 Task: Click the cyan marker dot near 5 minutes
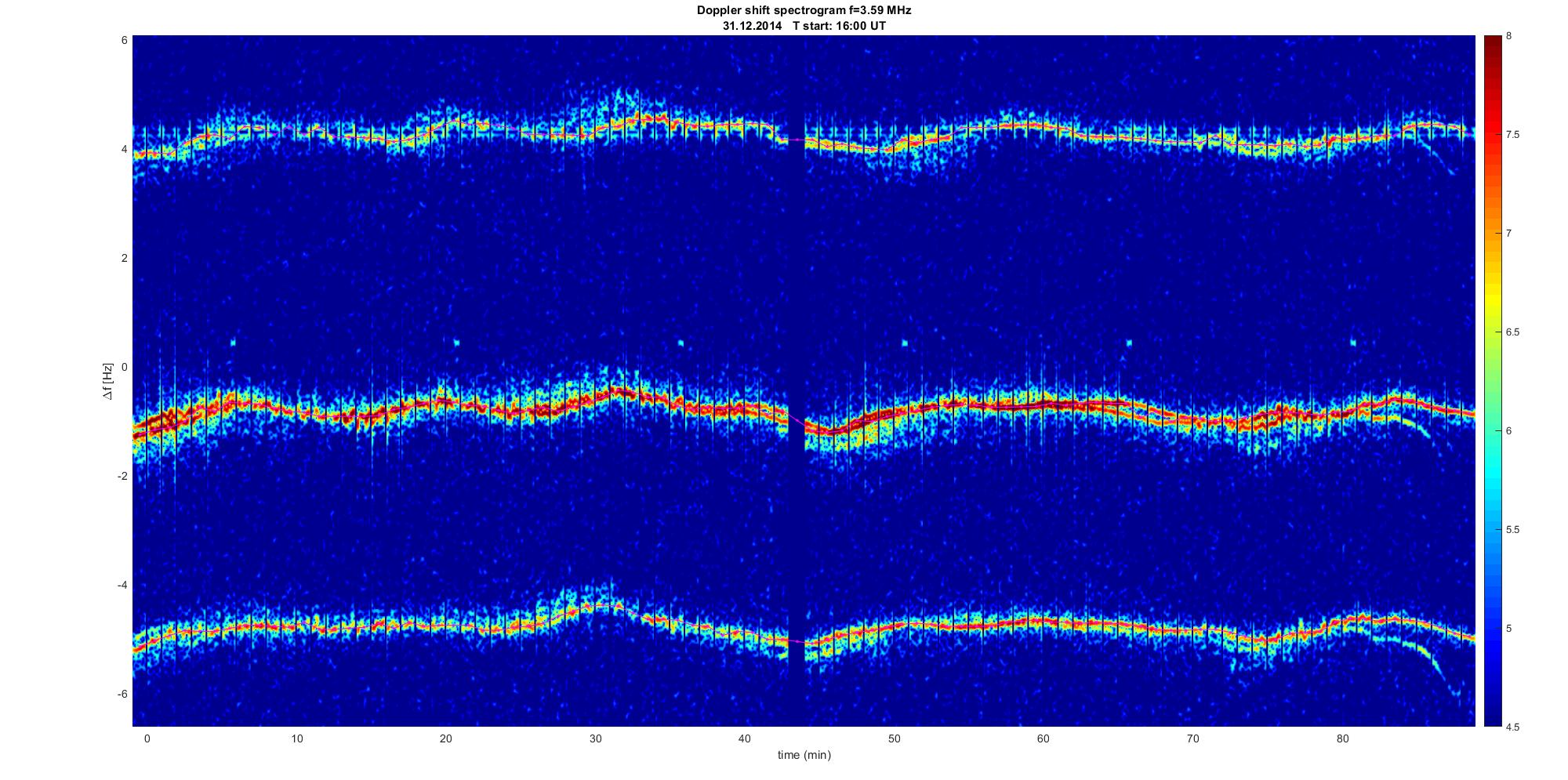click(233, 342)
